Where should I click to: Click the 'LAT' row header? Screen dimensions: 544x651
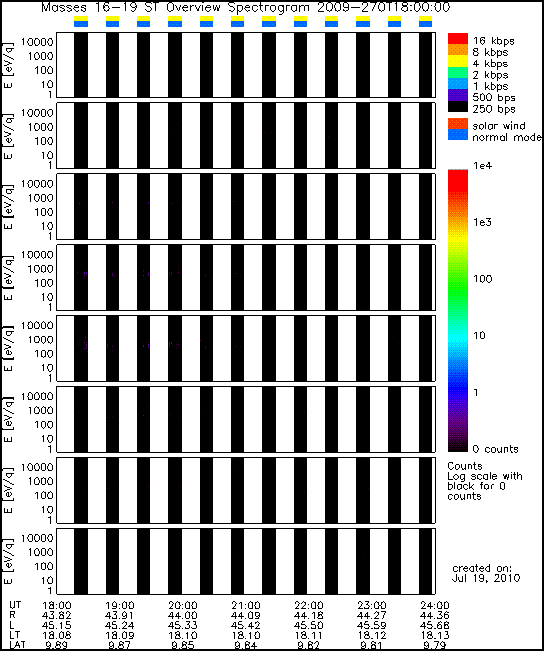pyautogui.click(x=17, y=645)
